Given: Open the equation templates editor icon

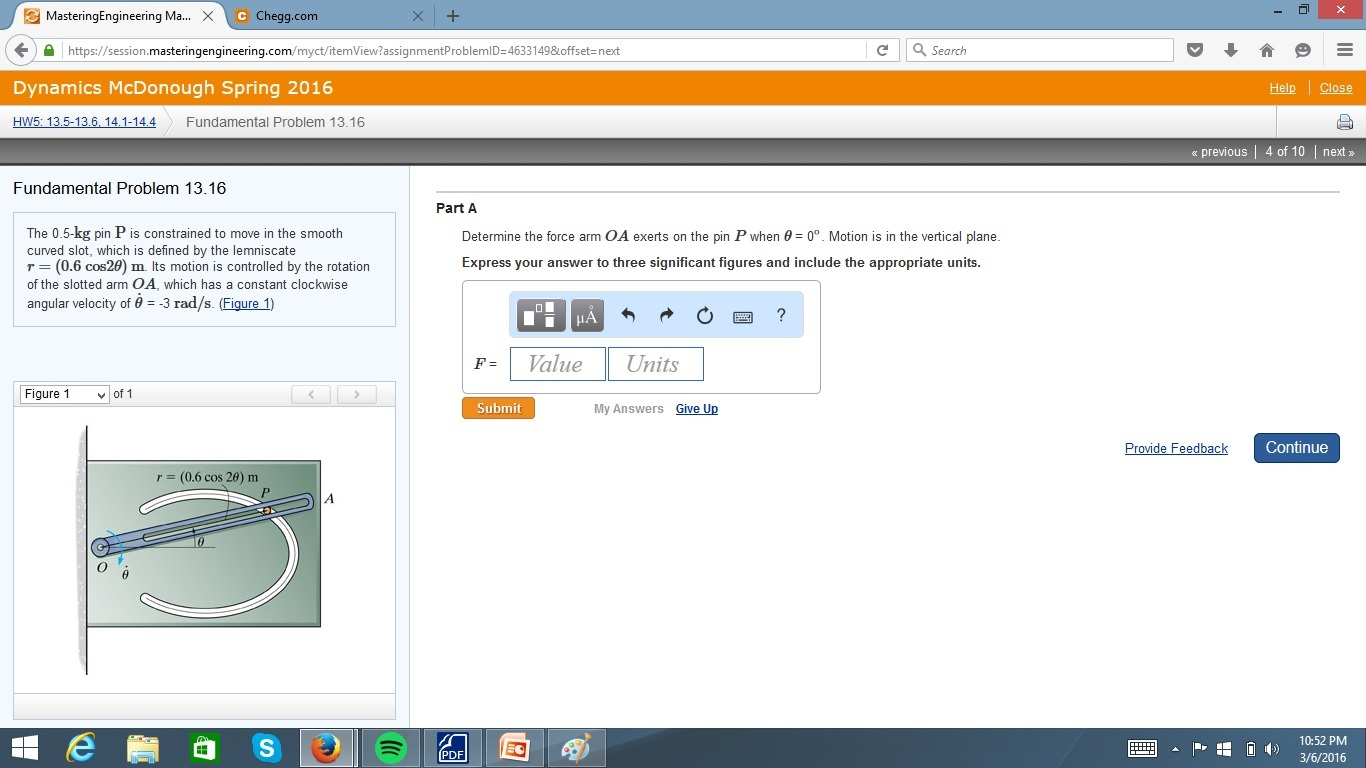Looking at the screenshot, I should (x=540, y=315).
